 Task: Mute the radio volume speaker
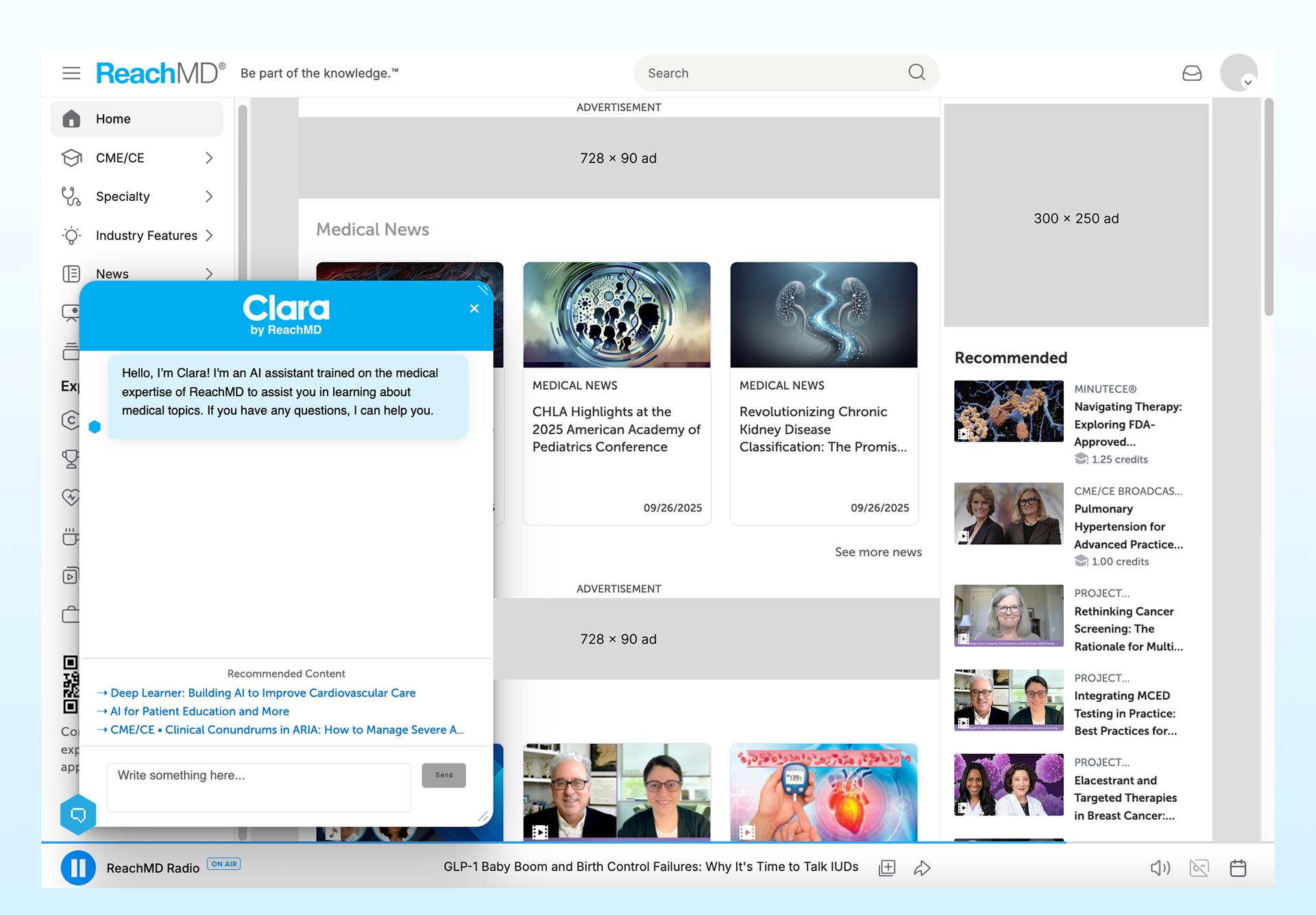(x=1160, y=868)
